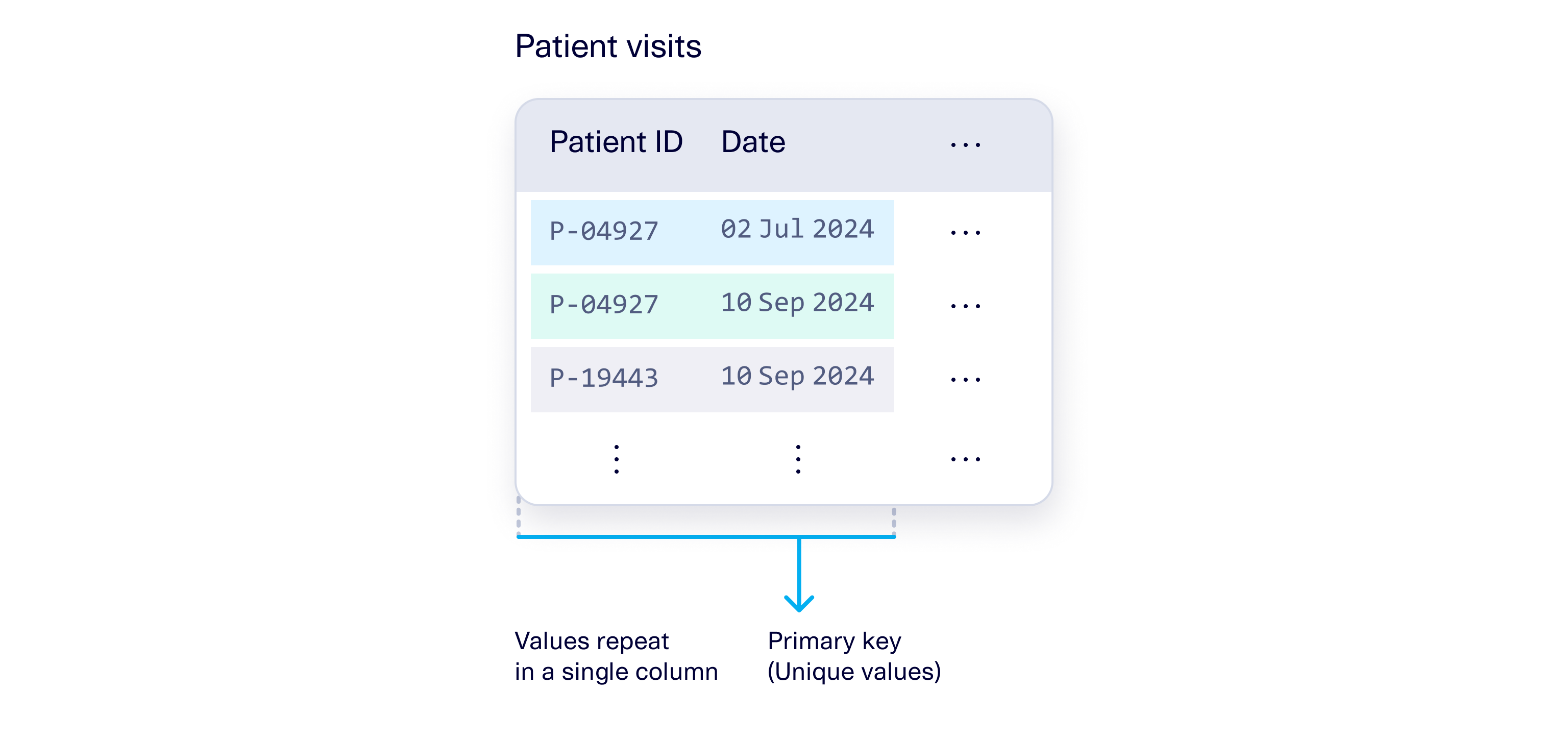The width and height of the screenshot is (1568, 741).
Task: Open the three-dot menu for the green row
Action: 965,306
